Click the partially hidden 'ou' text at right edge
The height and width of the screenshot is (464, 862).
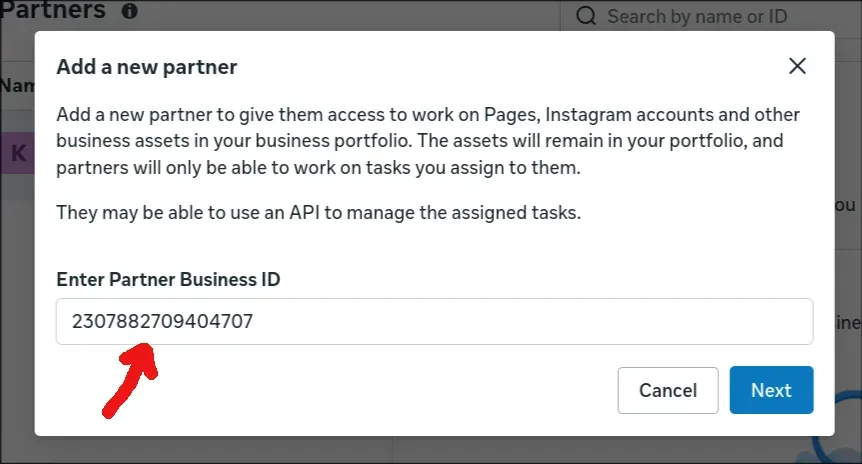pos(846,205)
